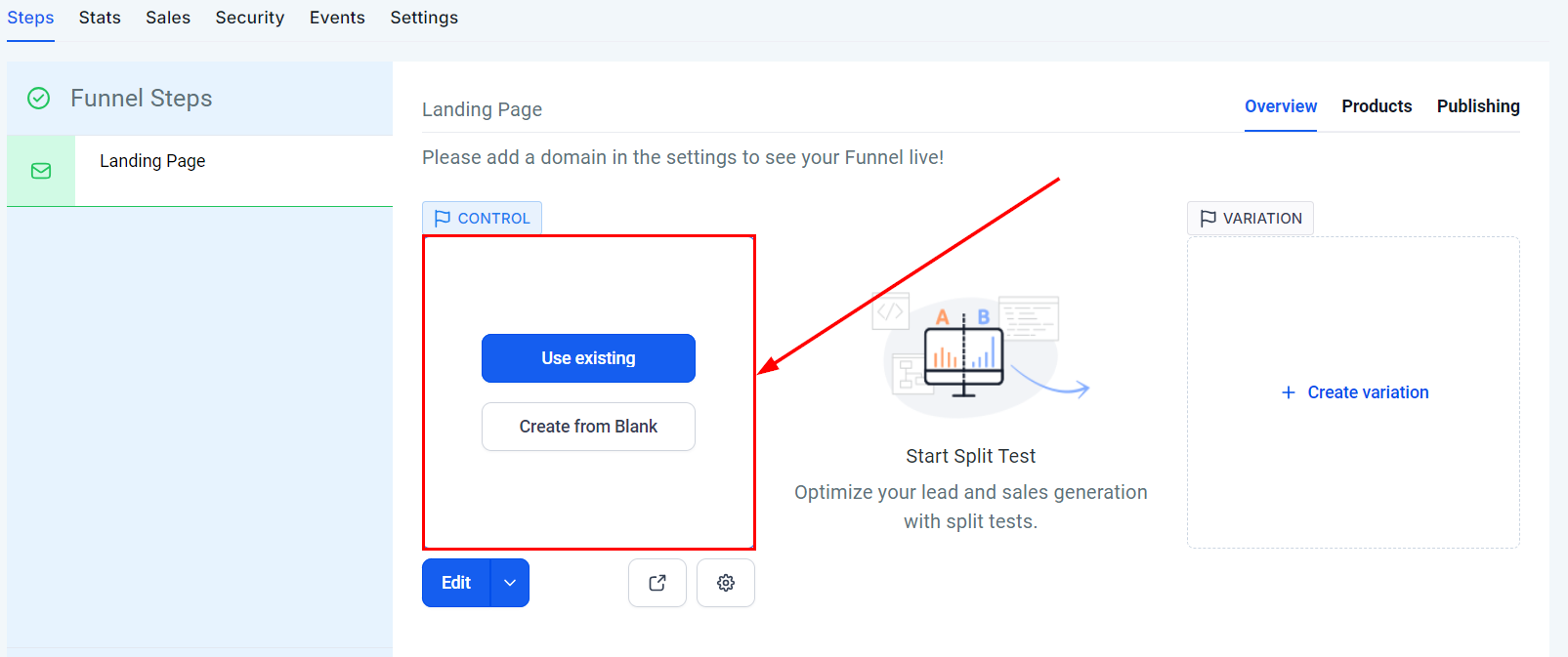The image size is (1568, 657).
Task: Open the page preview external link icon
Action: [657, 583]
